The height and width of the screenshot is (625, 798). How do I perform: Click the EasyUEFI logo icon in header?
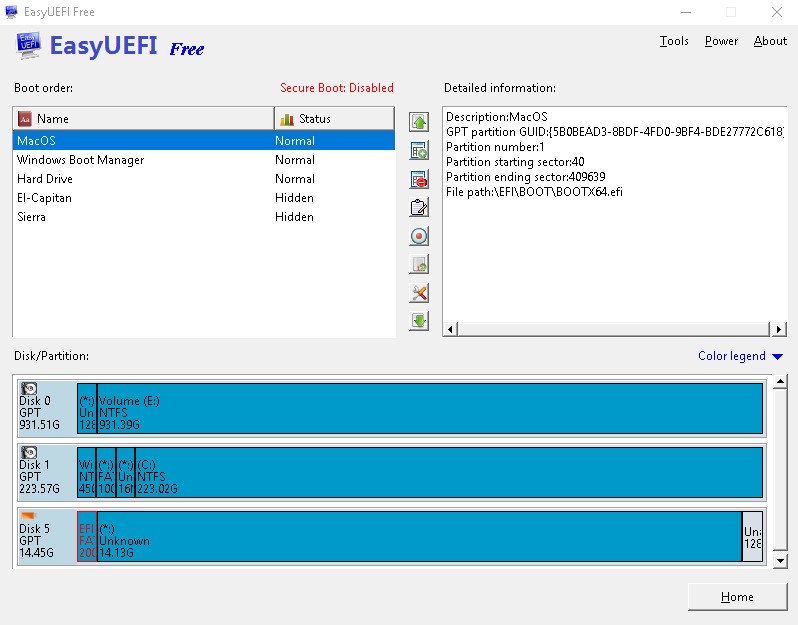pos(28,45)
